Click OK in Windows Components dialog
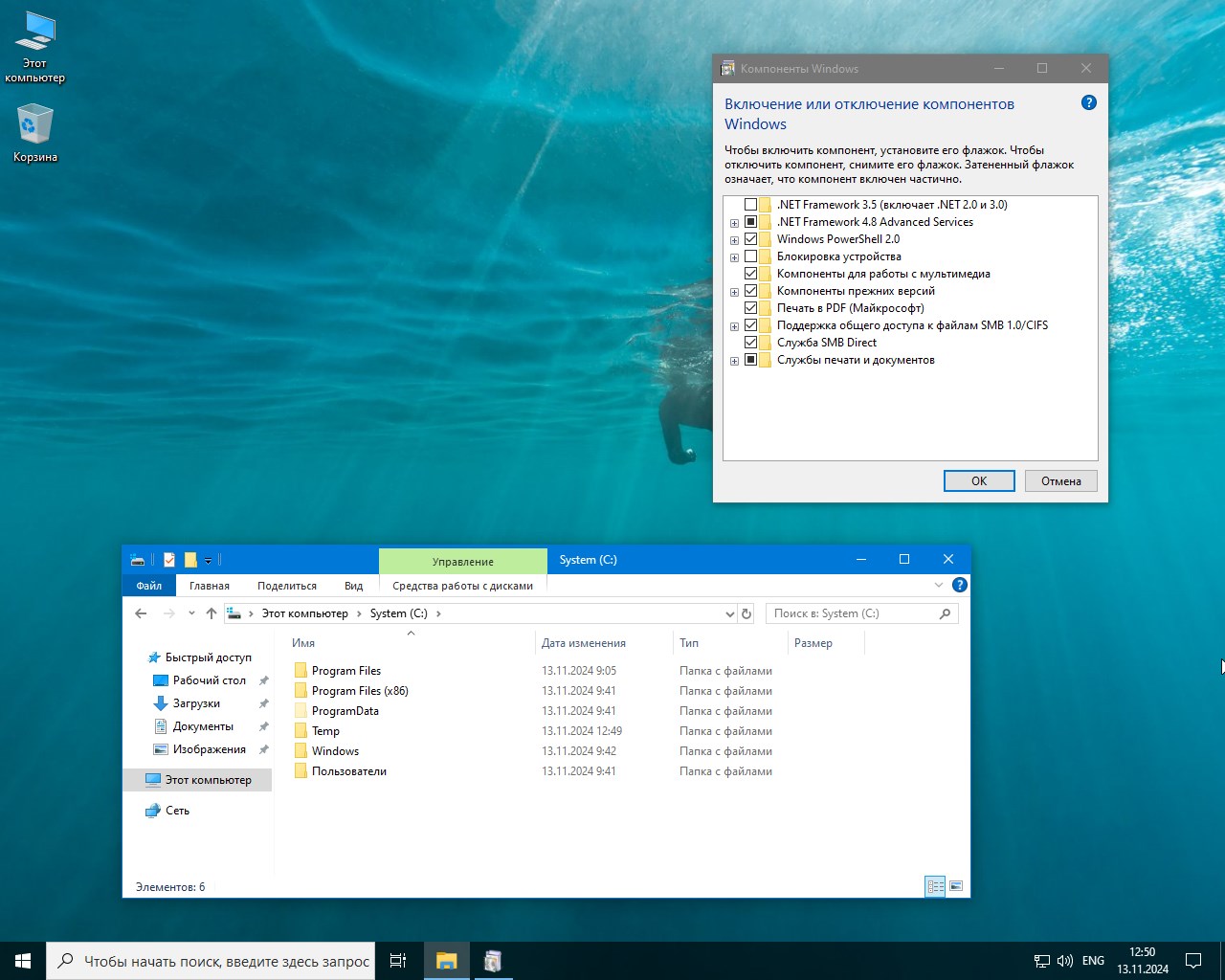 point(978,481)
